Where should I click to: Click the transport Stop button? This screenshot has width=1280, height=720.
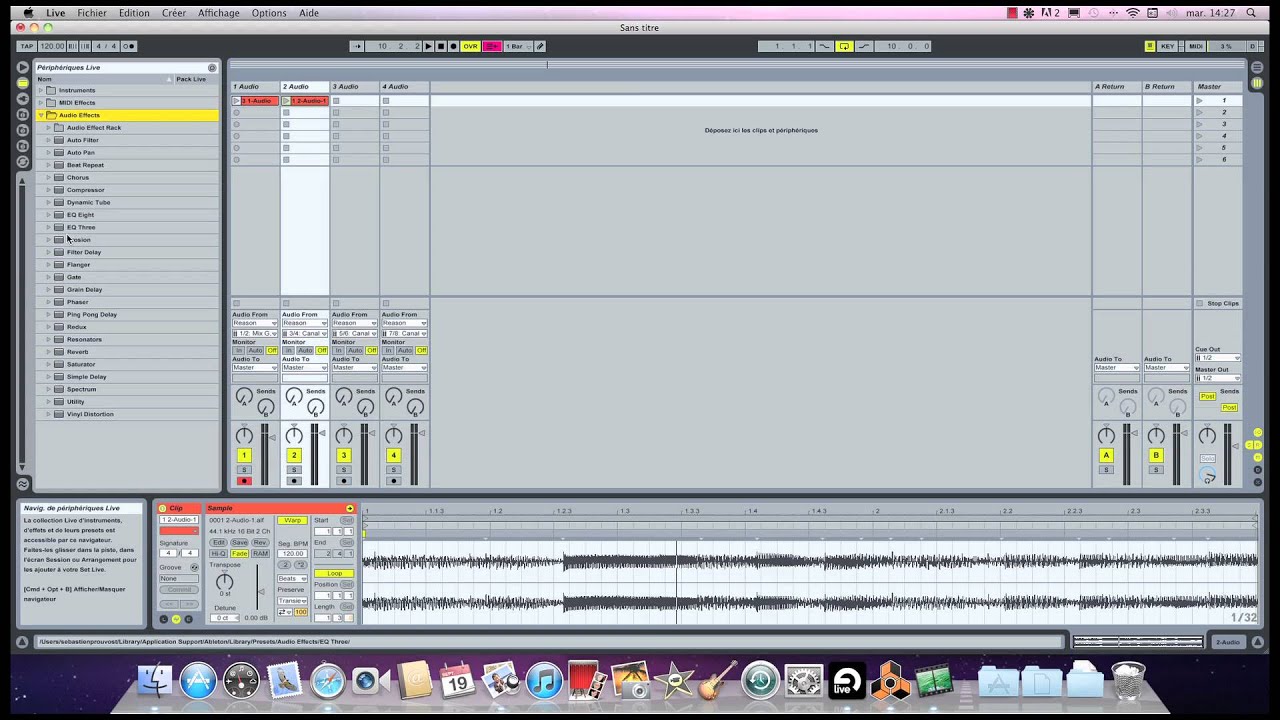click(x=441, y=46)
